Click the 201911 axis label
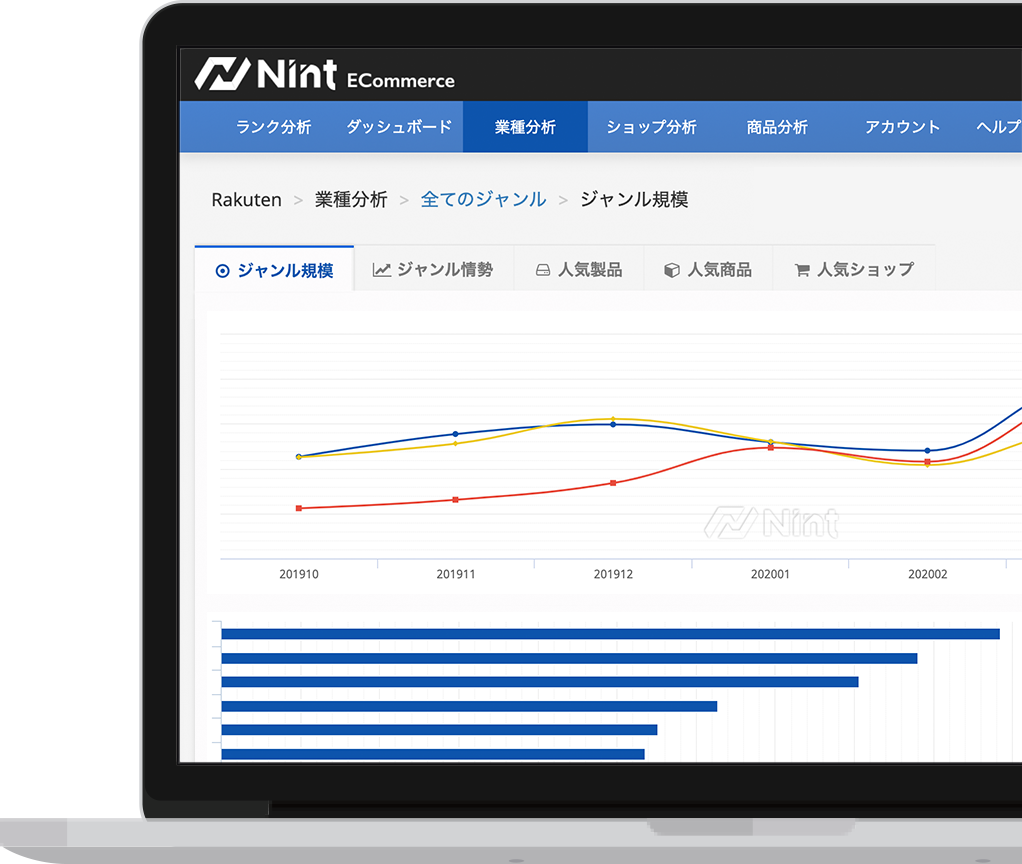 coord(456,574)
